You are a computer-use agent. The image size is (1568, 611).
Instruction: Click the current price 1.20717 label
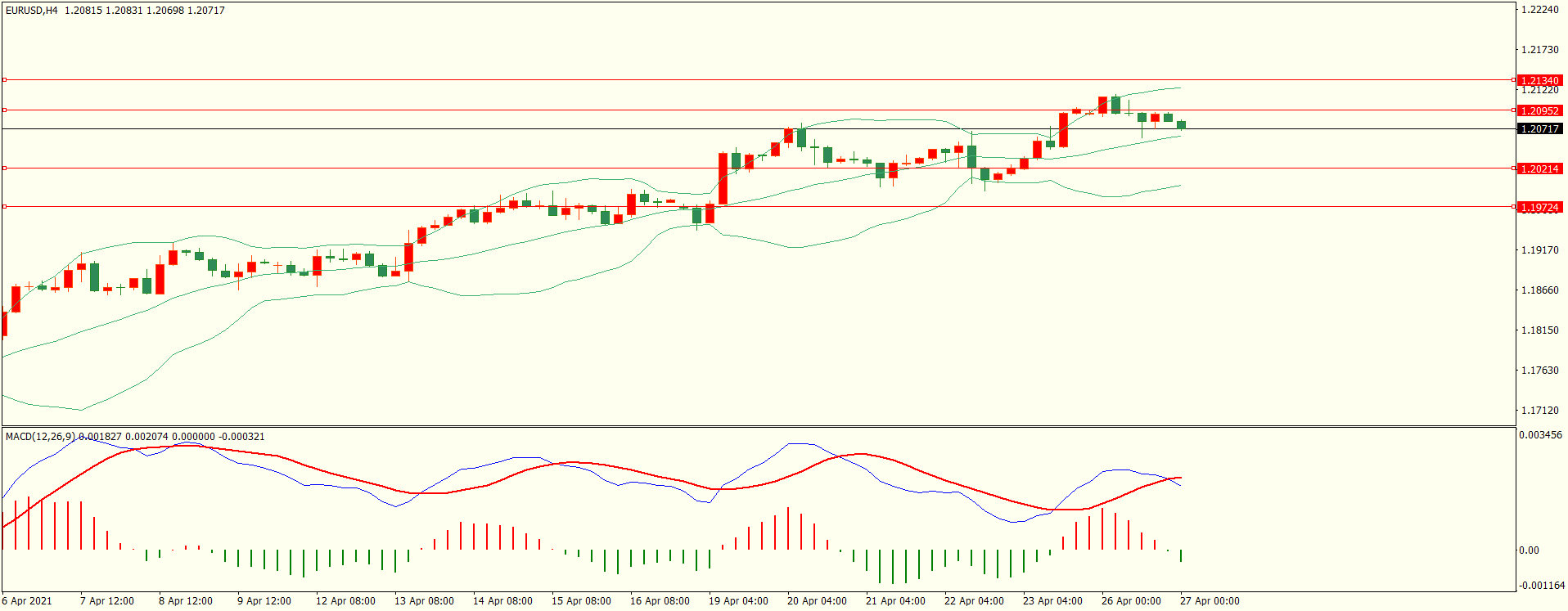pyautogui.click(x=1539, y=129)
